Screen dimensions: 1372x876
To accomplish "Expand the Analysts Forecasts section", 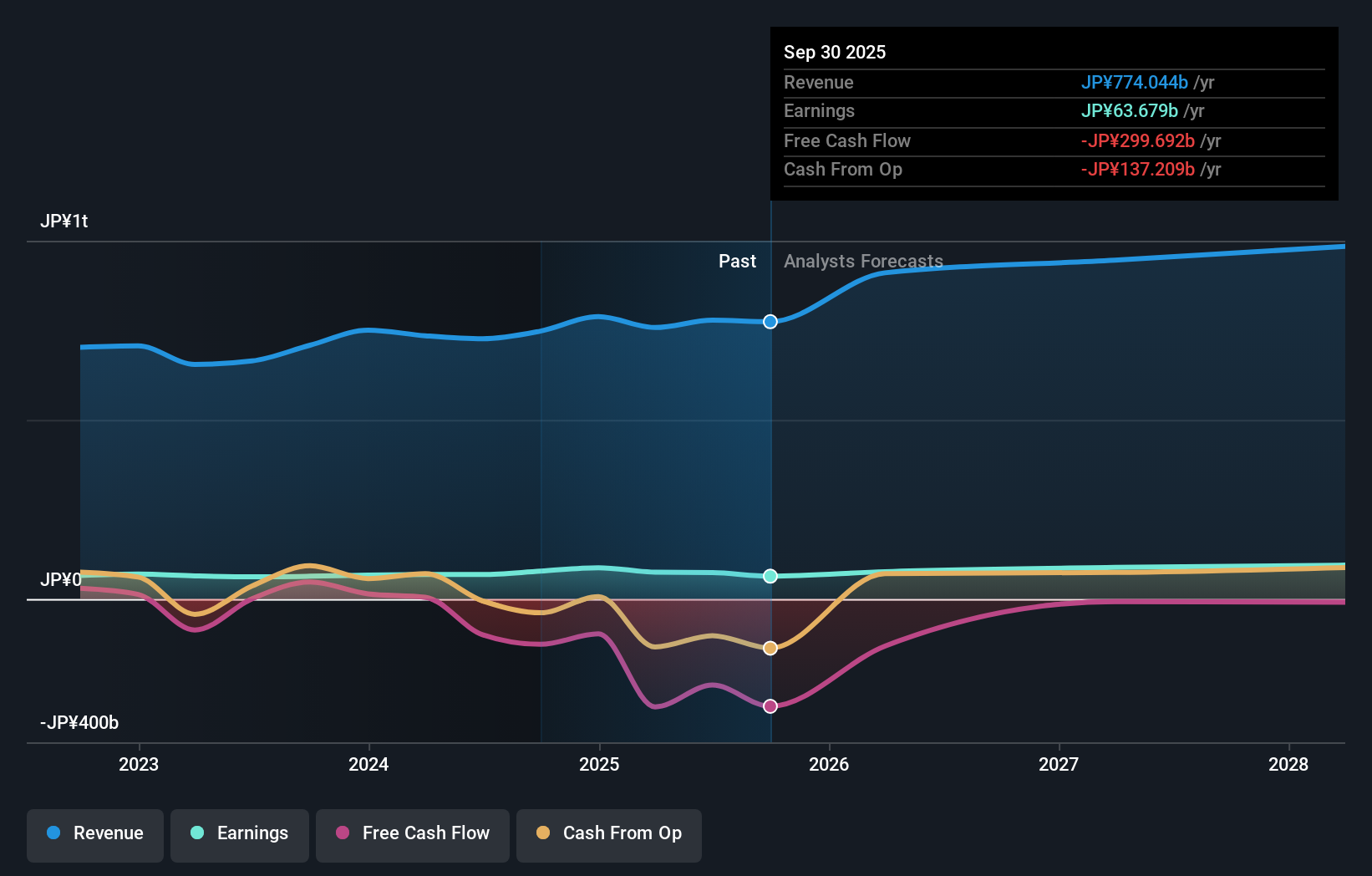I will coord(863,262).
